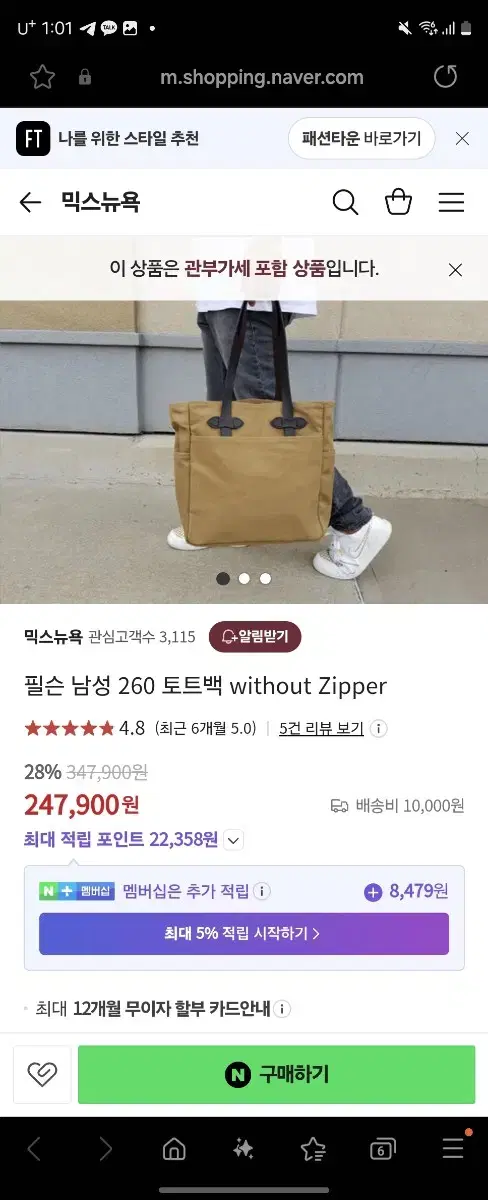
Task: Close the 패션타운 style recommendation banner
Action: (462, 139)
